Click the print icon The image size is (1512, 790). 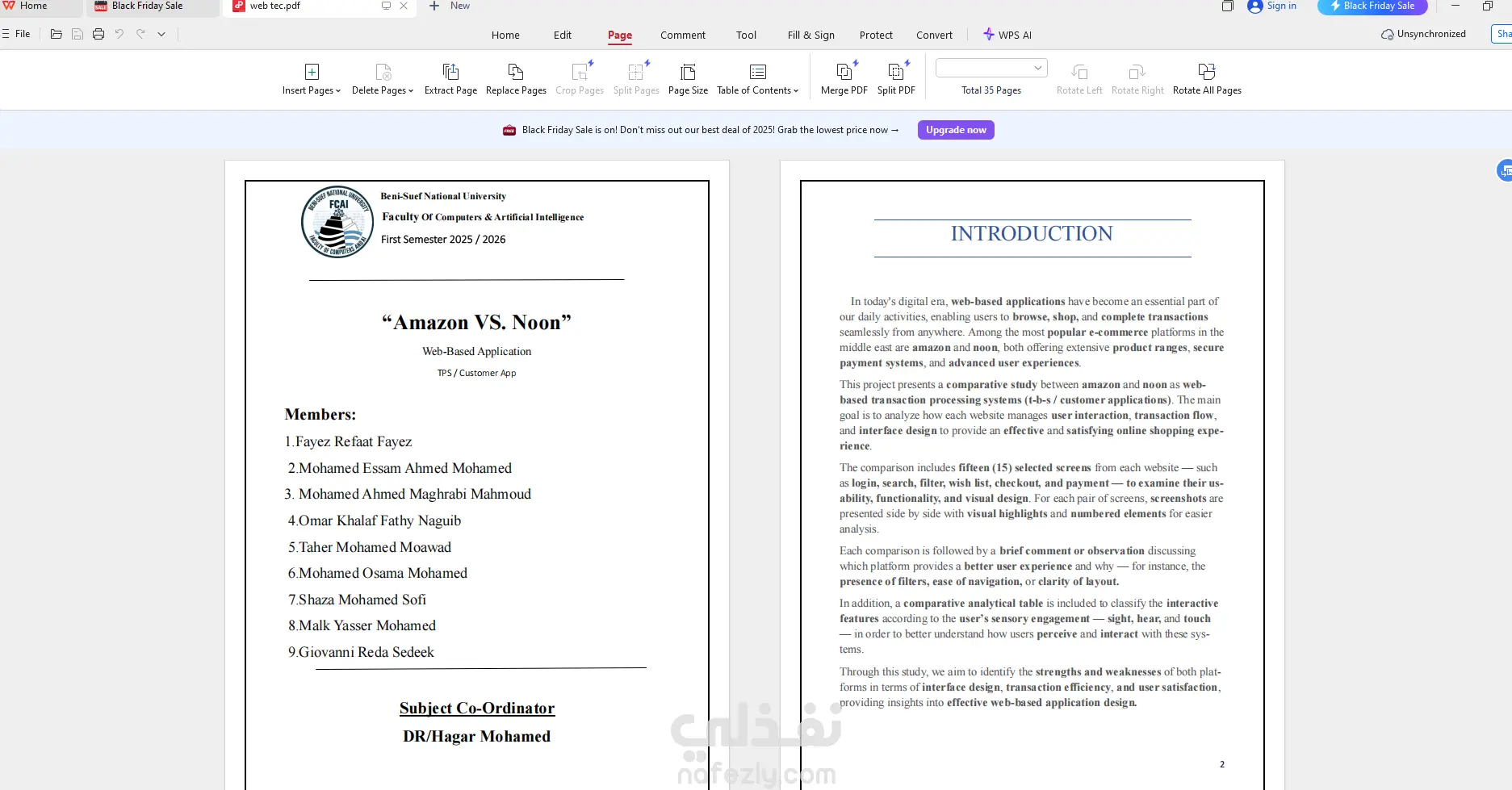pyautogui.click(x=98, y=34)
